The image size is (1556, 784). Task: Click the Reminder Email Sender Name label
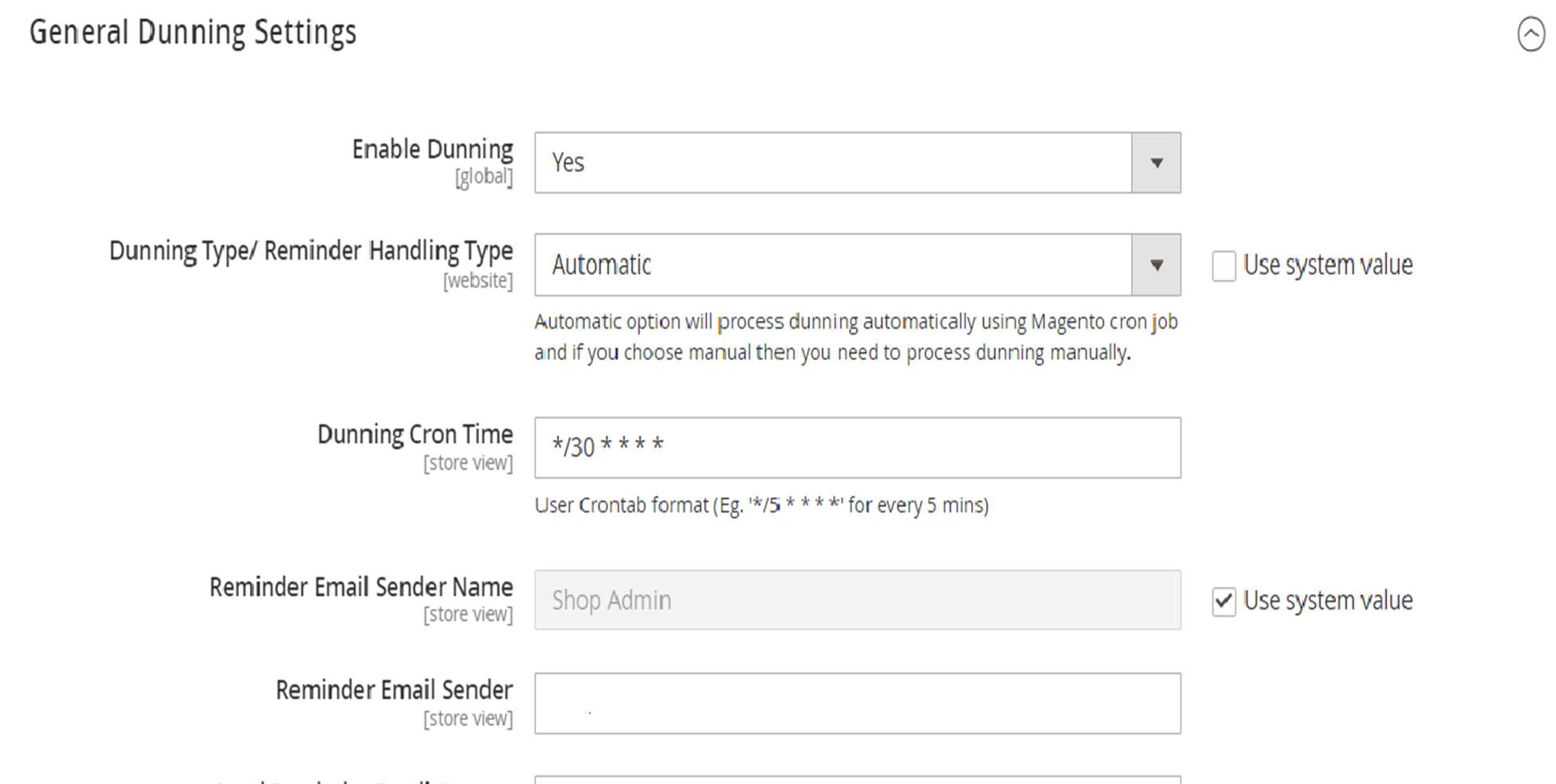pyautogui.click(x=361, y=587)
